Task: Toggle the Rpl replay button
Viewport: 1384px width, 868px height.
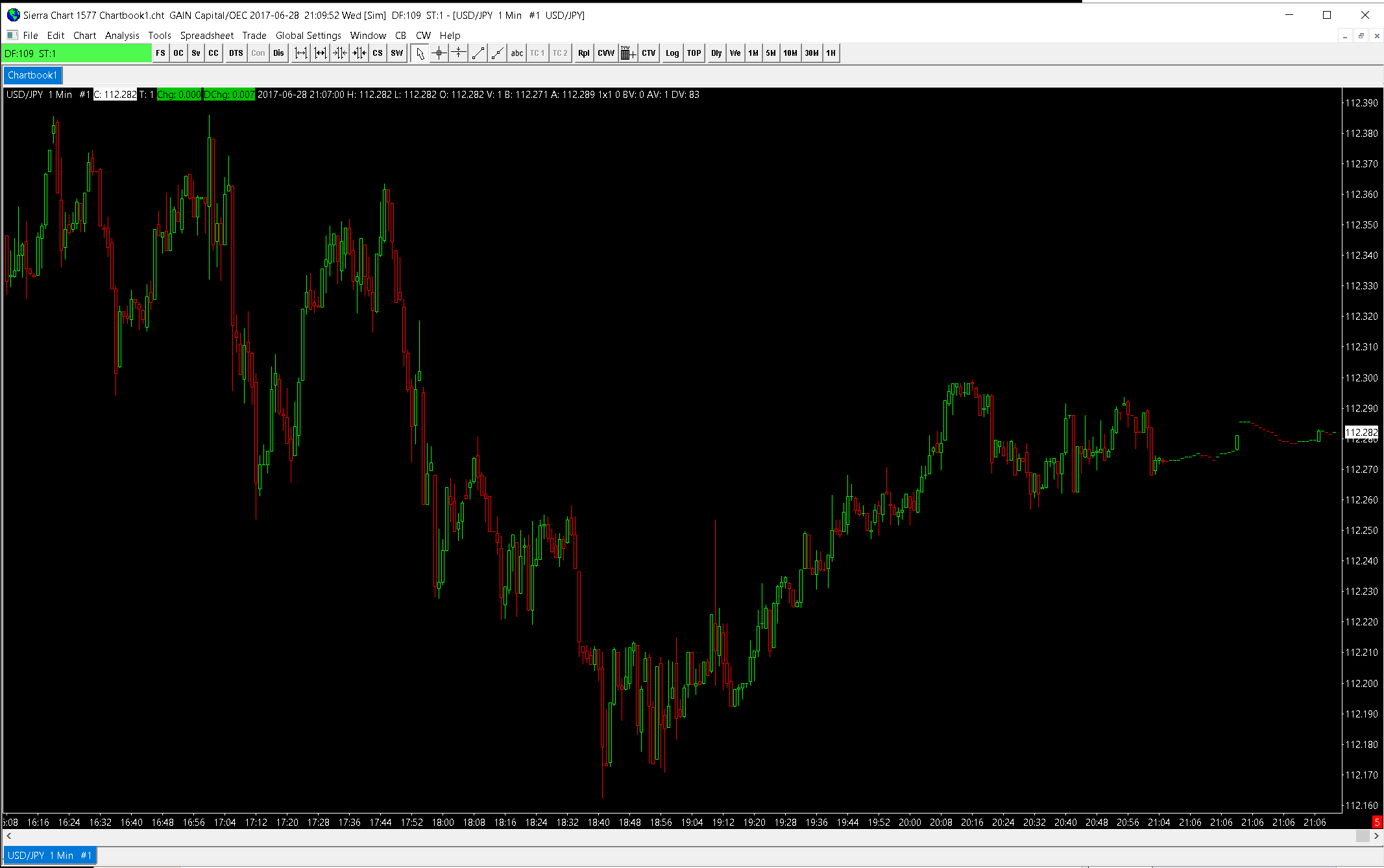Action: 583,53
